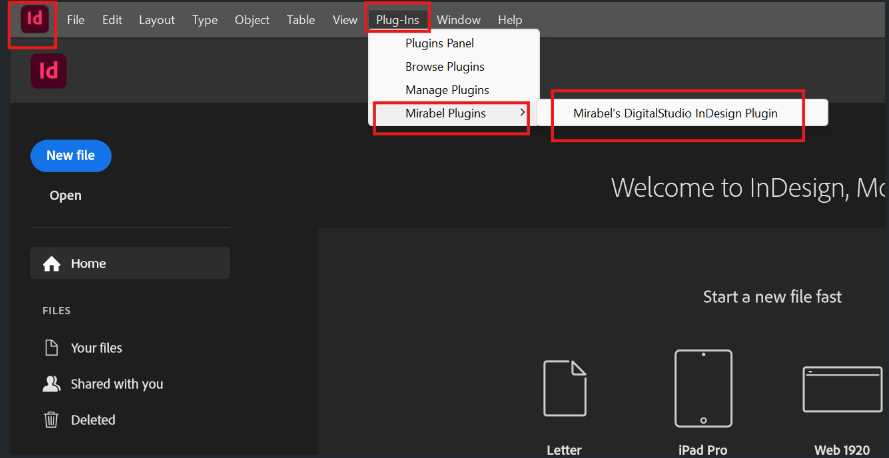Open the Window menu
Screen dimensions: 889x458
[x=459, y=20]
